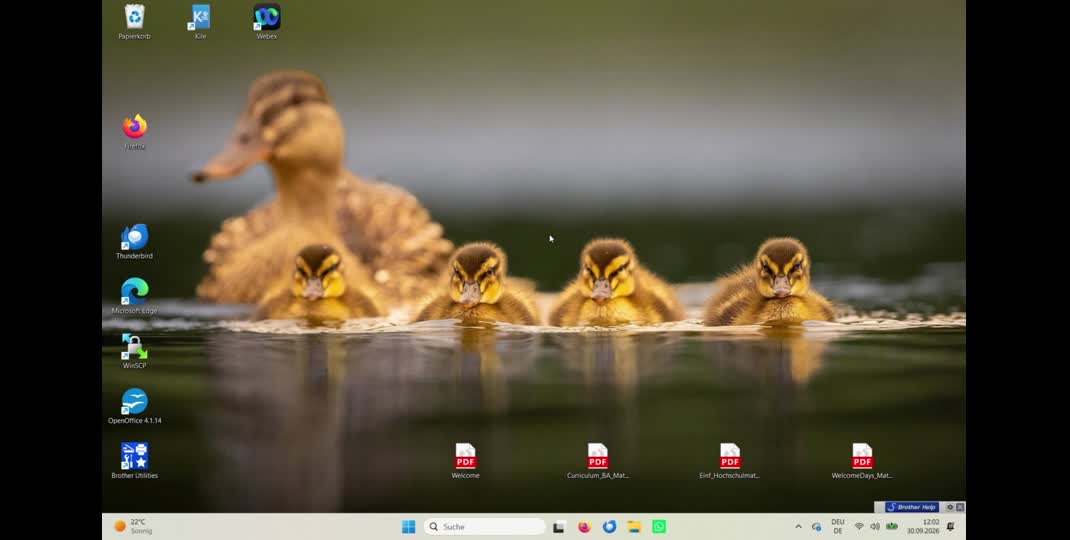Select the Welcome PDF file
Screen dimensions: 1070x540
(465, 461)
